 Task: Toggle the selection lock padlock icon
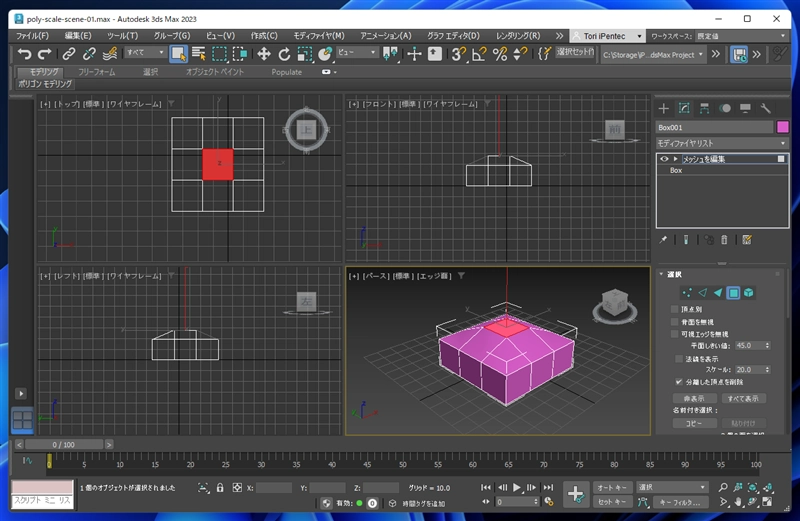point(220,488)
